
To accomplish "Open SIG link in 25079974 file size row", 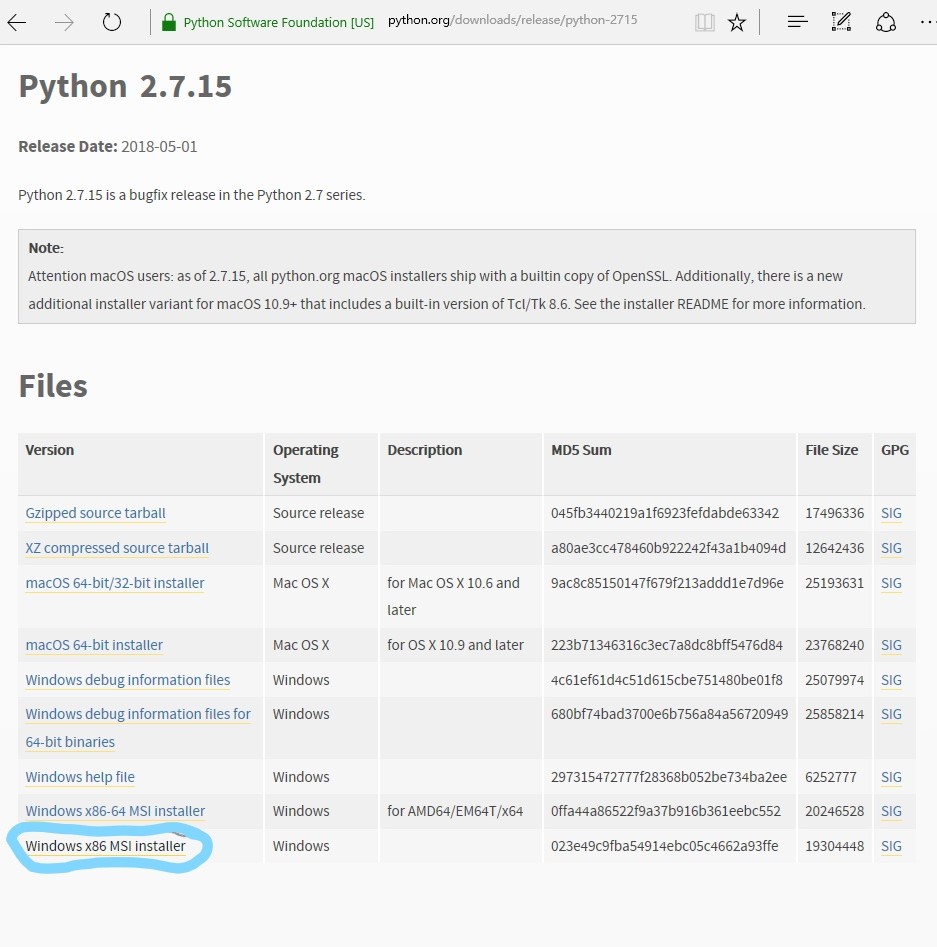I will coord(891,681).
